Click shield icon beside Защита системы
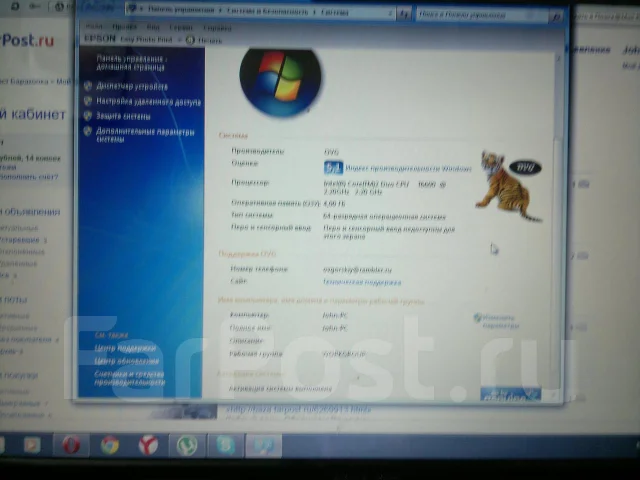Viewport: 640px width, 480px height. (x=88, y=116)
